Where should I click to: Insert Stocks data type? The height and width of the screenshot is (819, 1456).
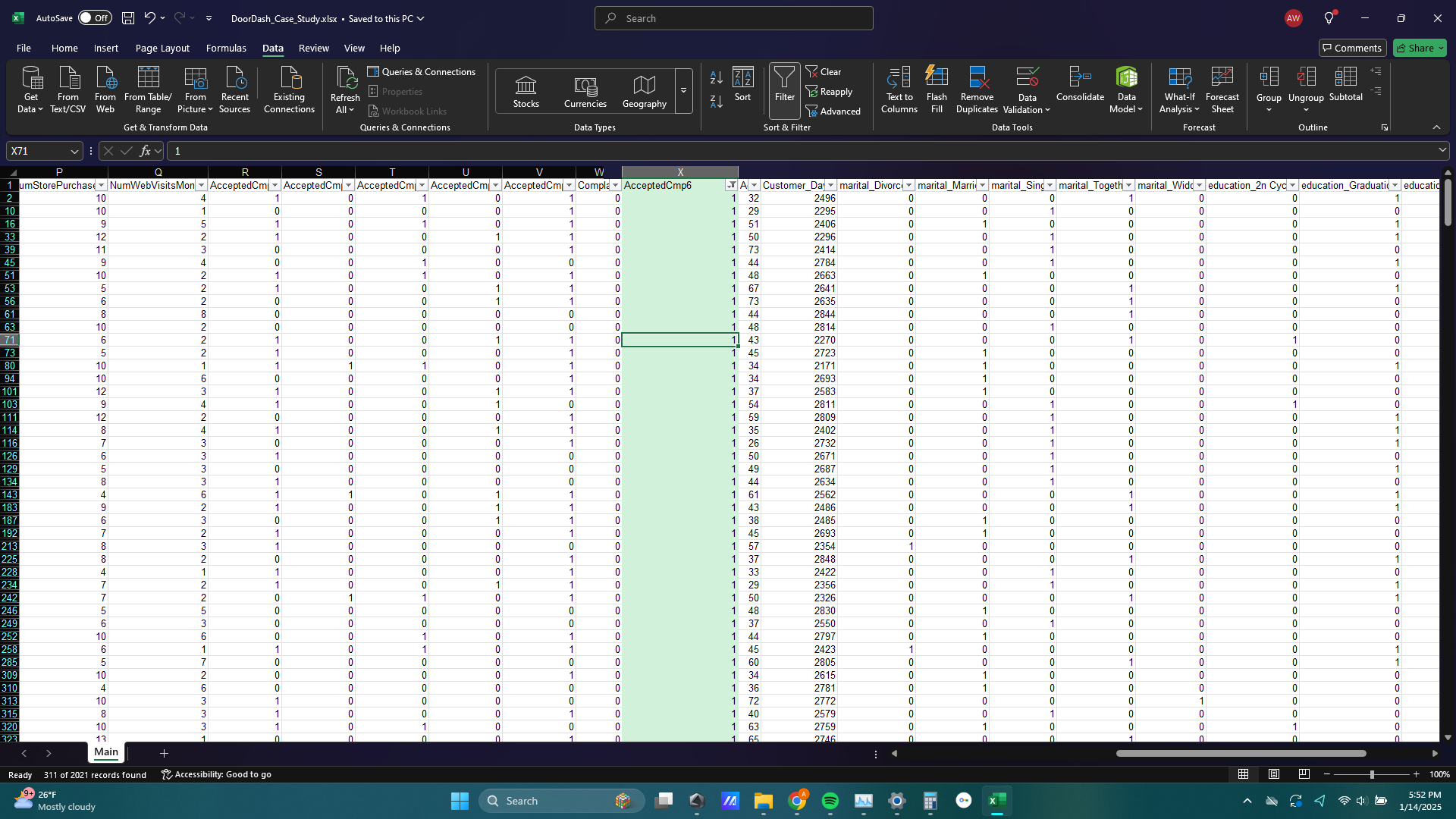(526, 91)
